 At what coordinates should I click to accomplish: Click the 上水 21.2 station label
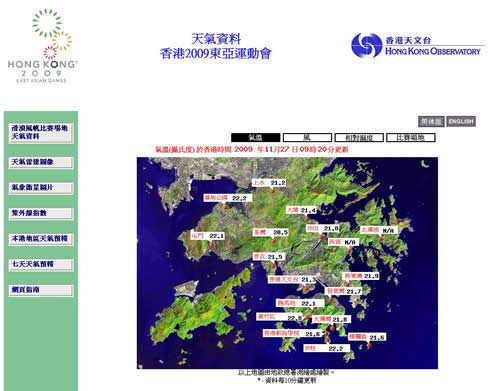[269, 183]
